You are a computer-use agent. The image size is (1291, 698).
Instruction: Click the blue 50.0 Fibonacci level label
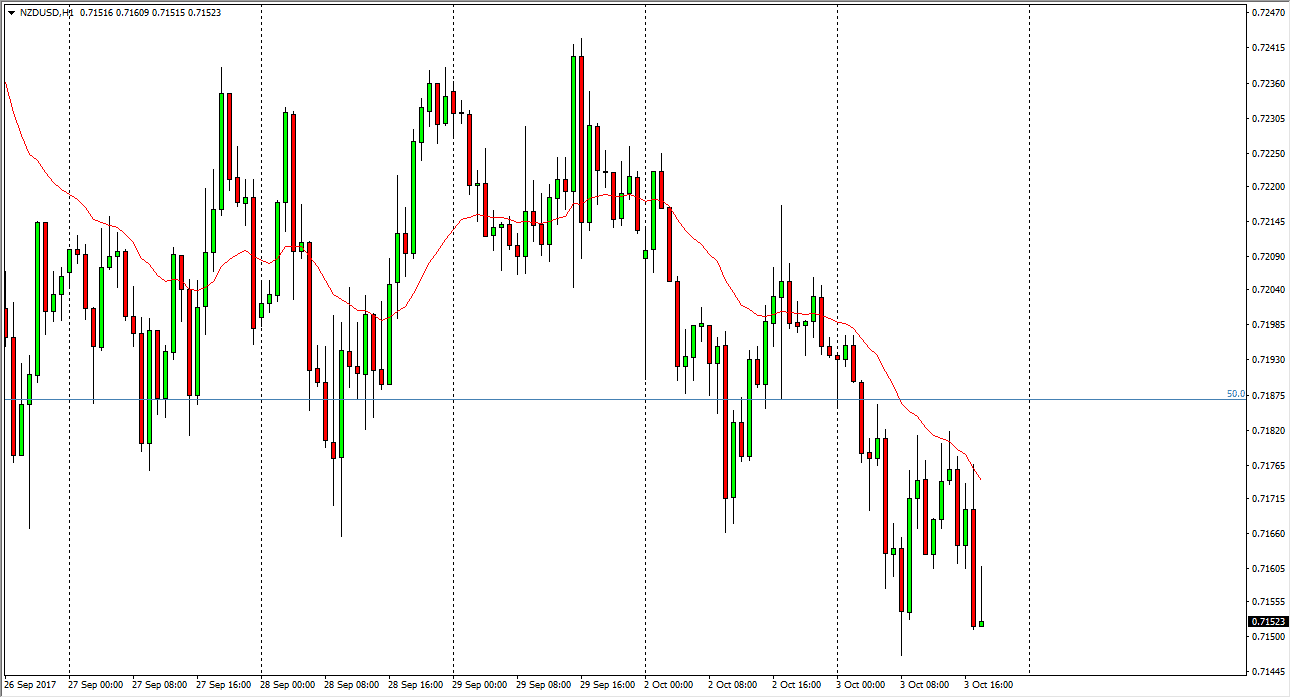tap(1236, 394)
